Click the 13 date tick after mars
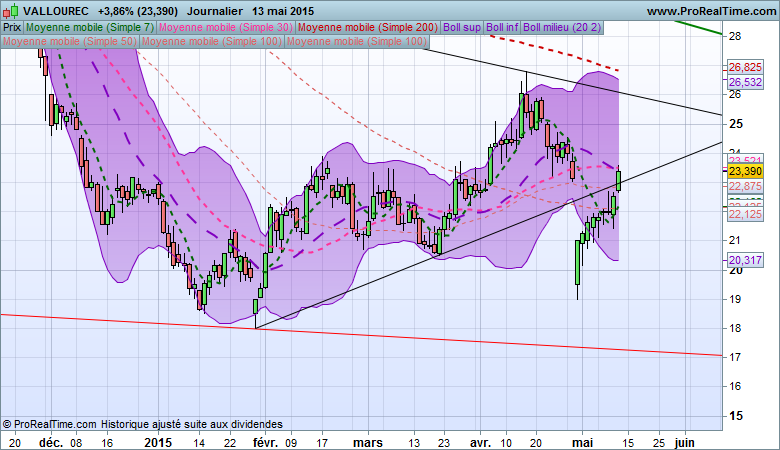 pos(414,443)
